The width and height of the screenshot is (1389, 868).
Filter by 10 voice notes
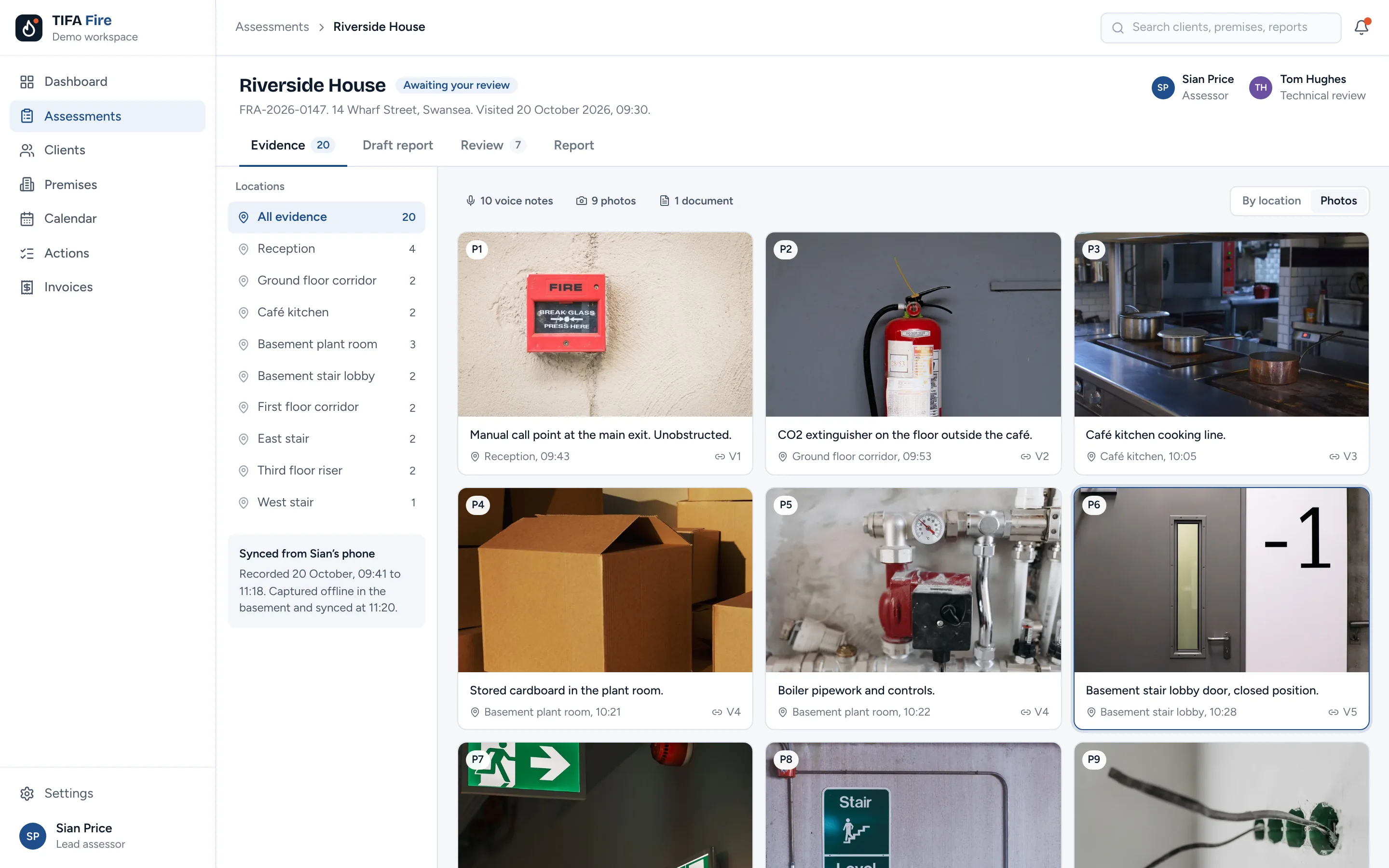[x=509, y=200]
